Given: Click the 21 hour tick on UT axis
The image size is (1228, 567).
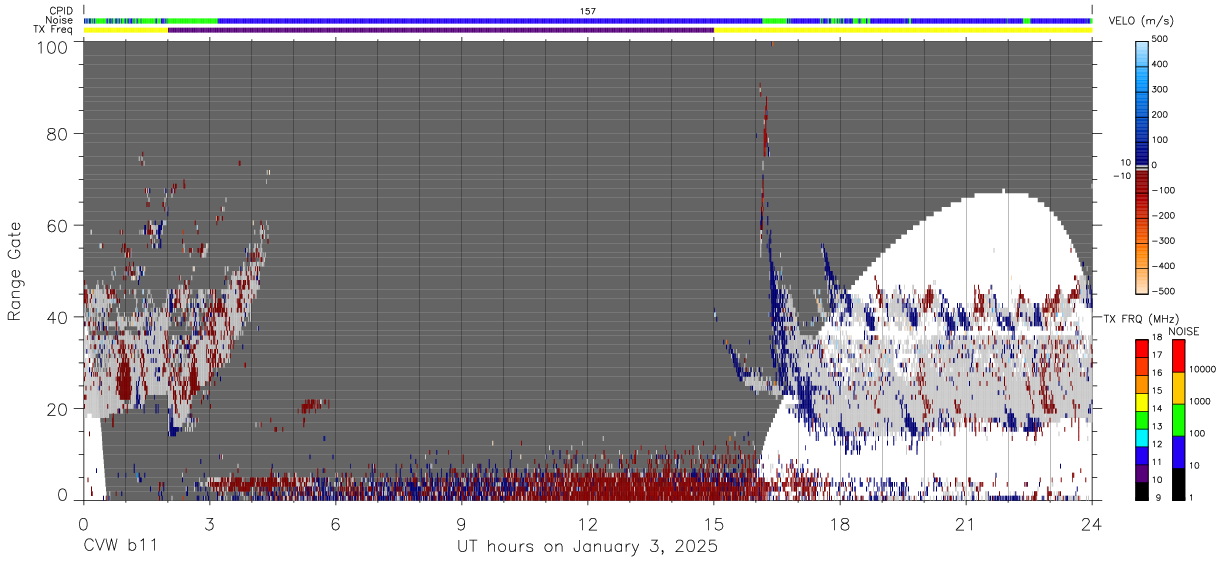Looking at the screenshot, I should click(x=966, y=523).
